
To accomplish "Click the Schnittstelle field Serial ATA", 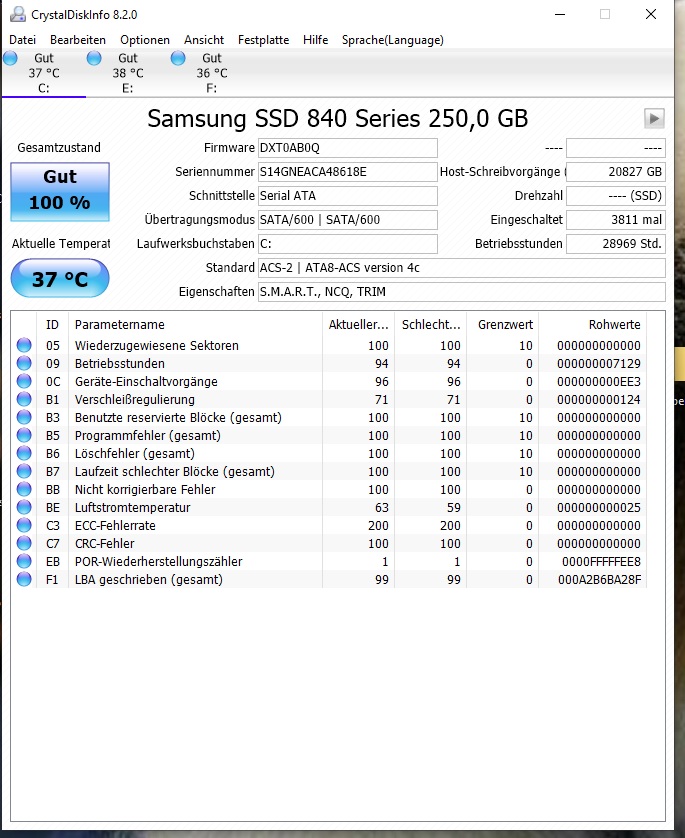I will pos(348,196).
